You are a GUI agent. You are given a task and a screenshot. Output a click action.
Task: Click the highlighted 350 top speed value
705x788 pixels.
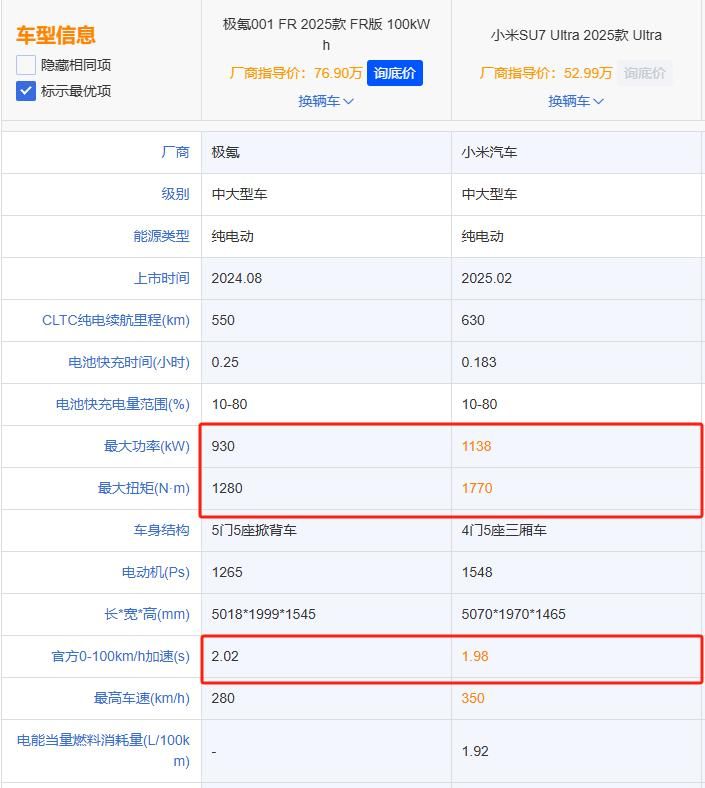473,699
